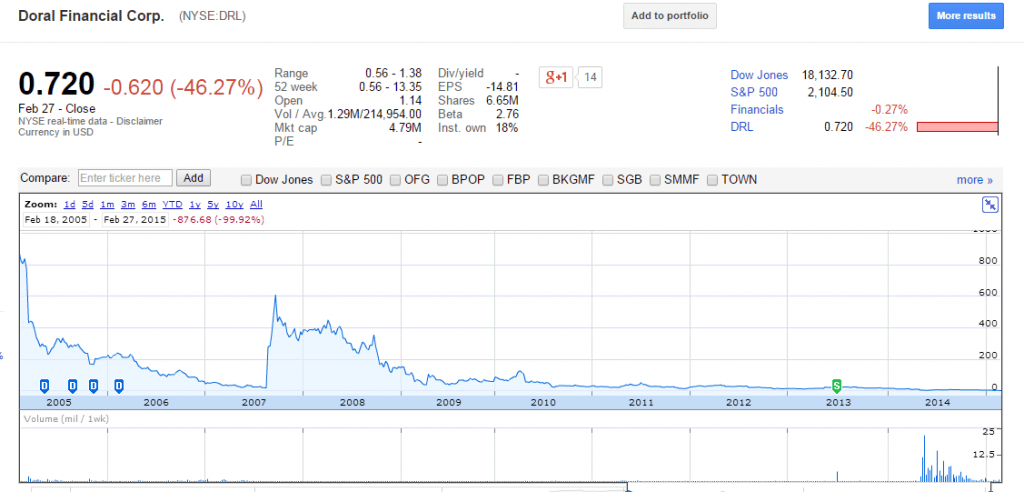Click the Add button beside ticker field

[x=193, y=178]
